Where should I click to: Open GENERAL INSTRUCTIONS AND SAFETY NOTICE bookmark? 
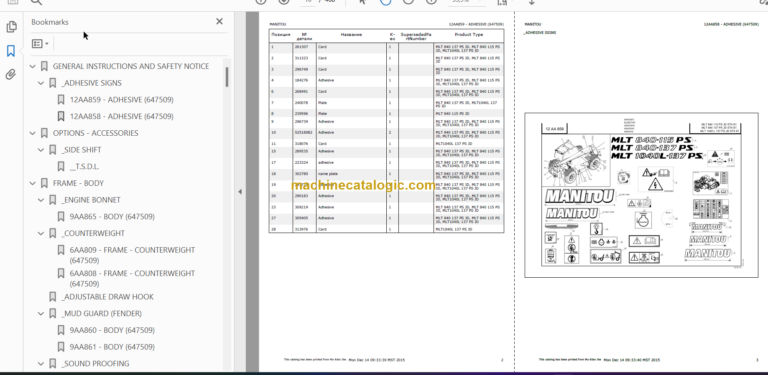(x=131, y=66)
